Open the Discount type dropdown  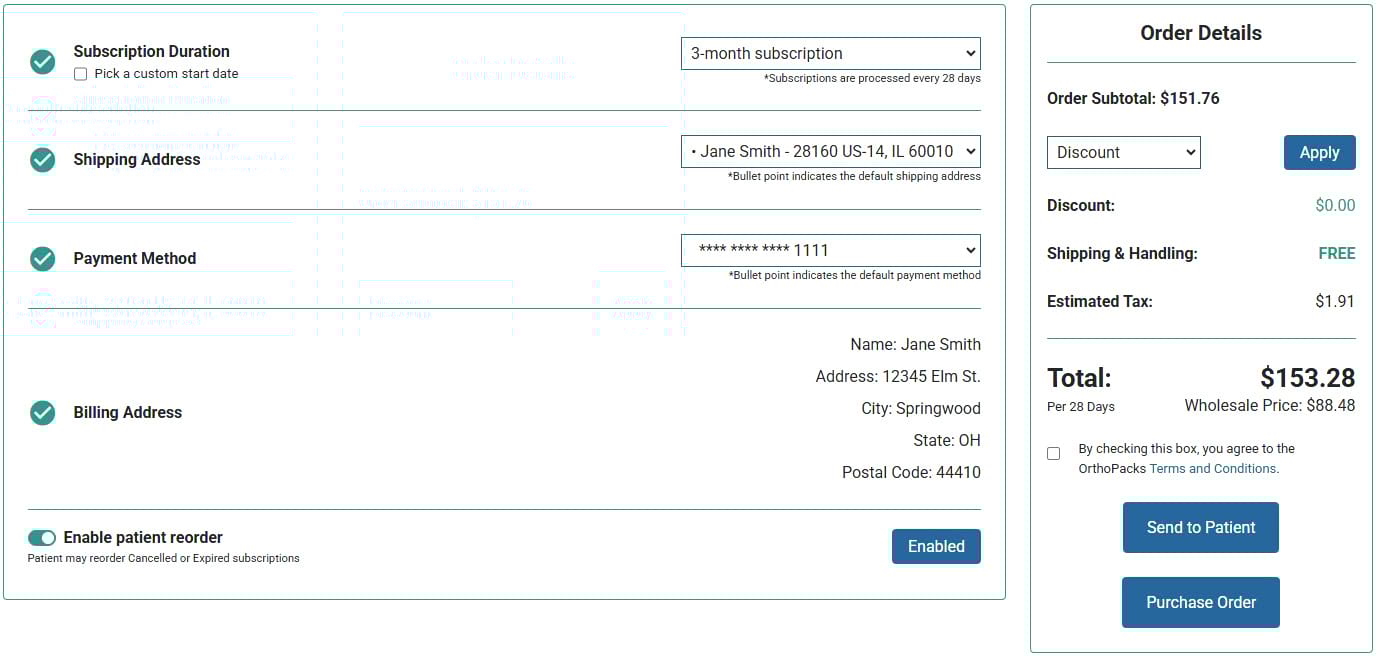pyautogui.click(x=1123, y=152)
